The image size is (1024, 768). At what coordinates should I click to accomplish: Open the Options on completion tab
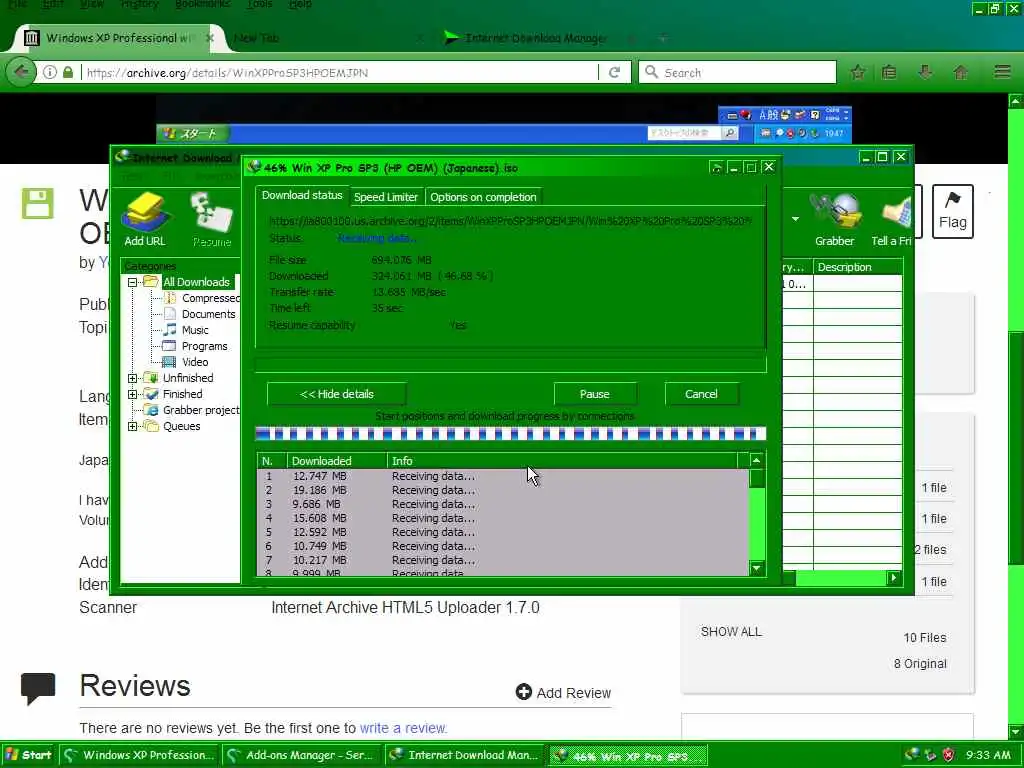point(483,197)
